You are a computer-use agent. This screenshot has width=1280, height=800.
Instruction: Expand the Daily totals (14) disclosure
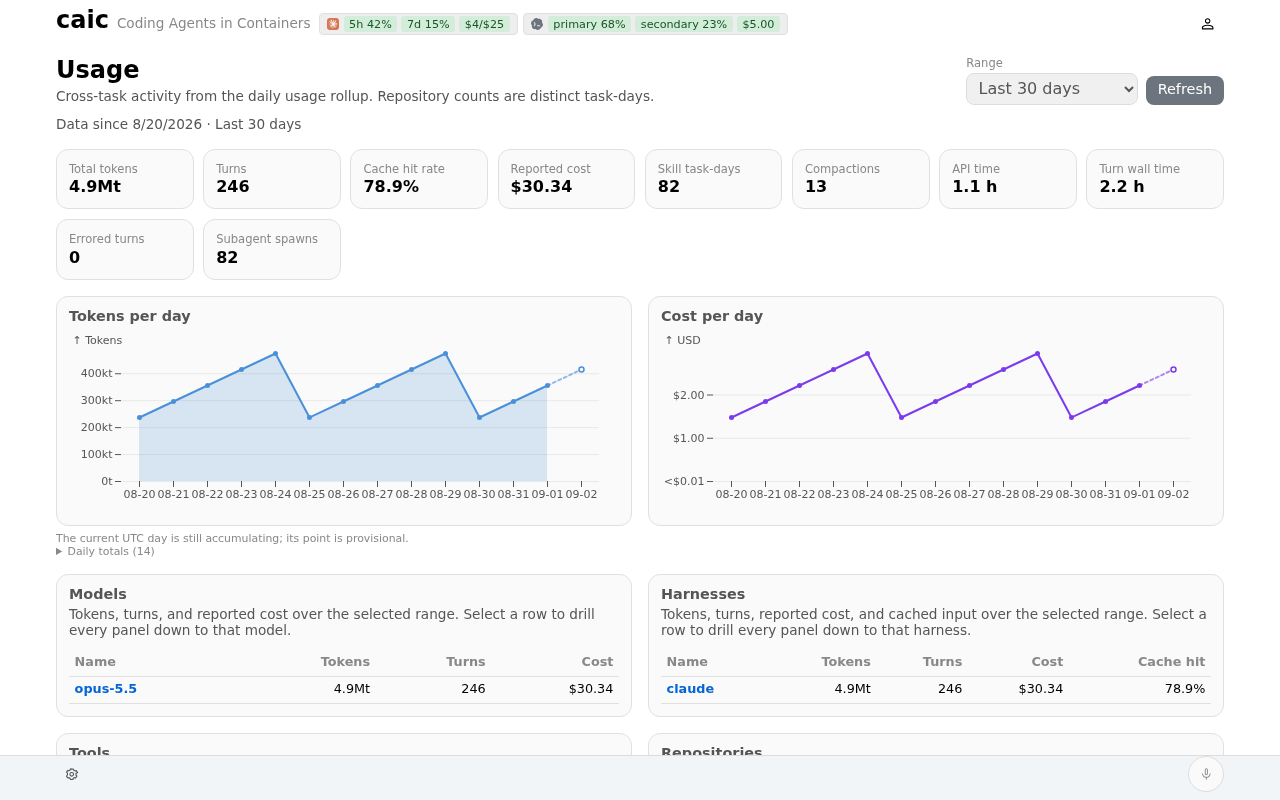coord(105,551)
